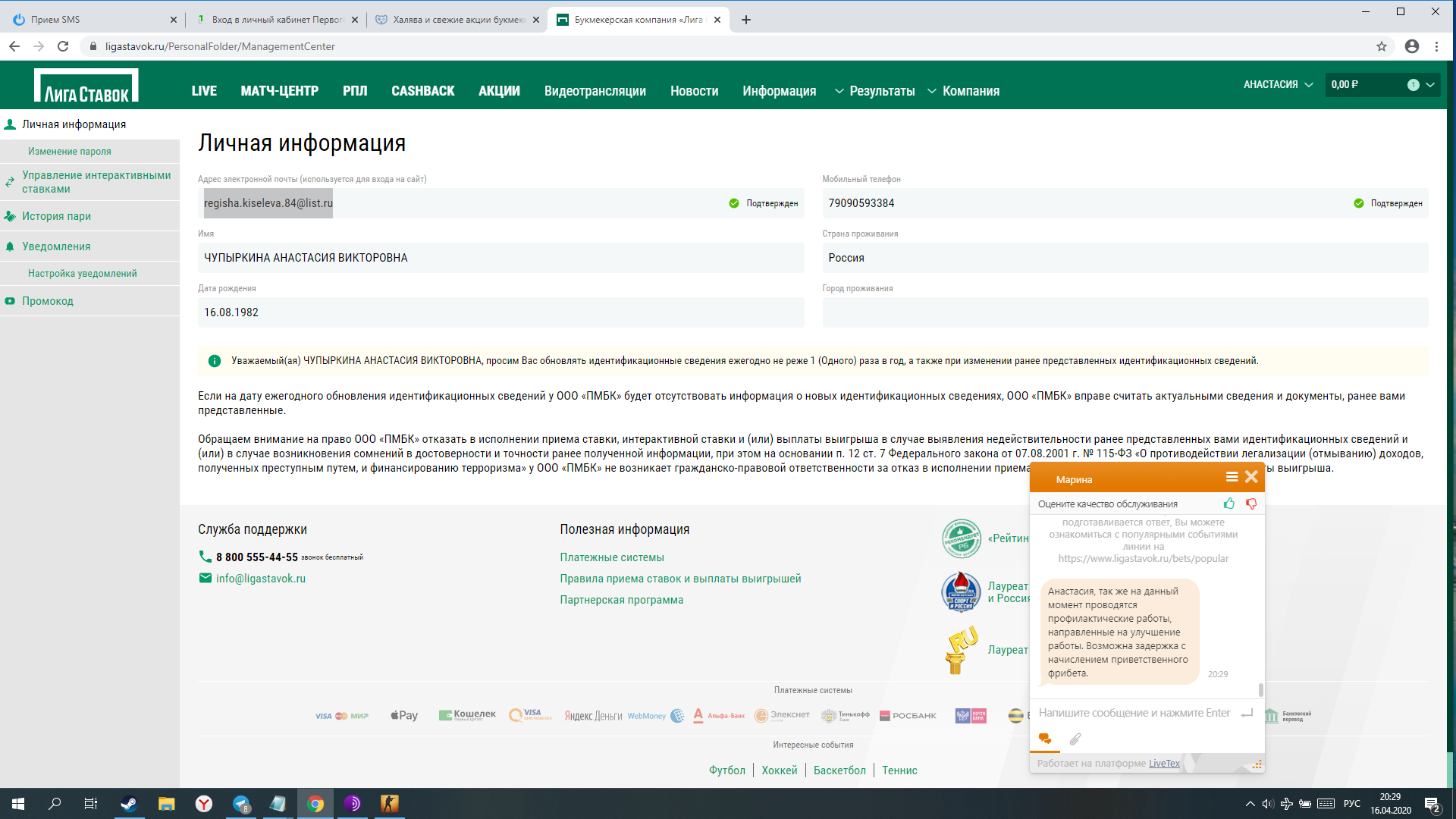Open the Windows Start menu
The width and height of the screenshot is (1456, 819).
(18, 804)
